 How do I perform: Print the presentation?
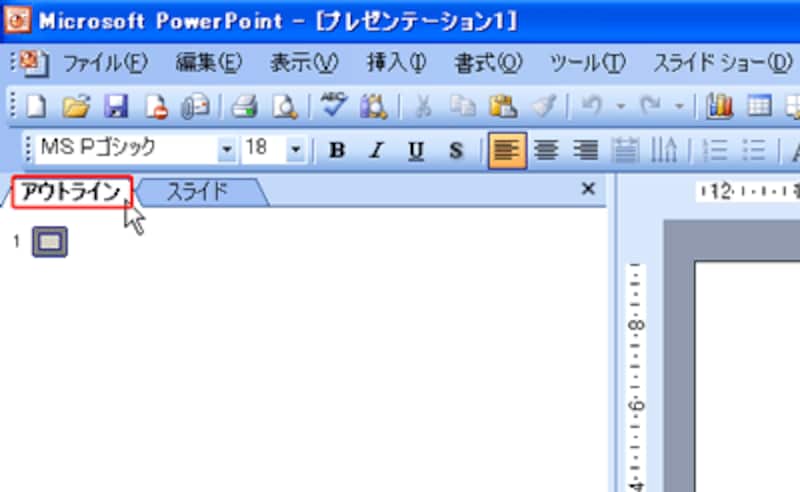tap(244, 107)
